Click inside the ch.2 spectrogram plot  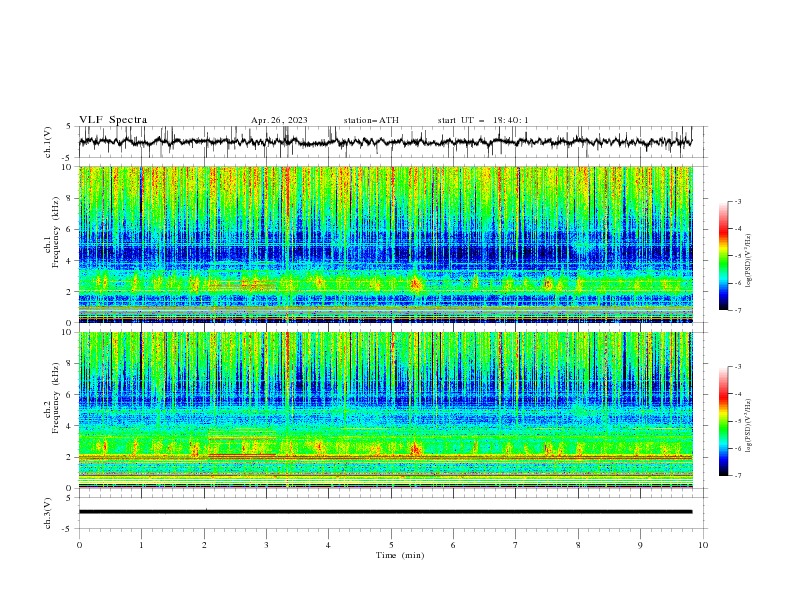[386, 410]
